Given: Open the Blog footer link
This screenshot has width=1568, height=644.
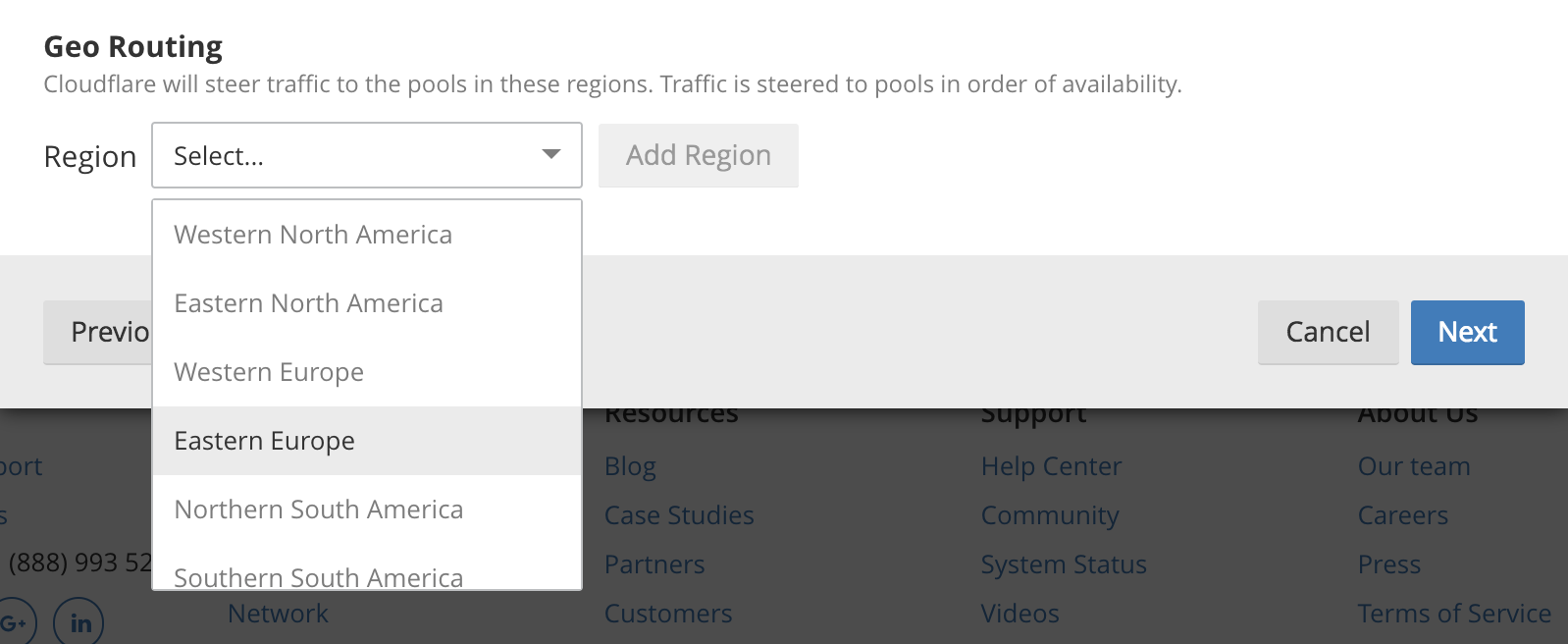Looking at the screenshot, I should pos(630,466).
